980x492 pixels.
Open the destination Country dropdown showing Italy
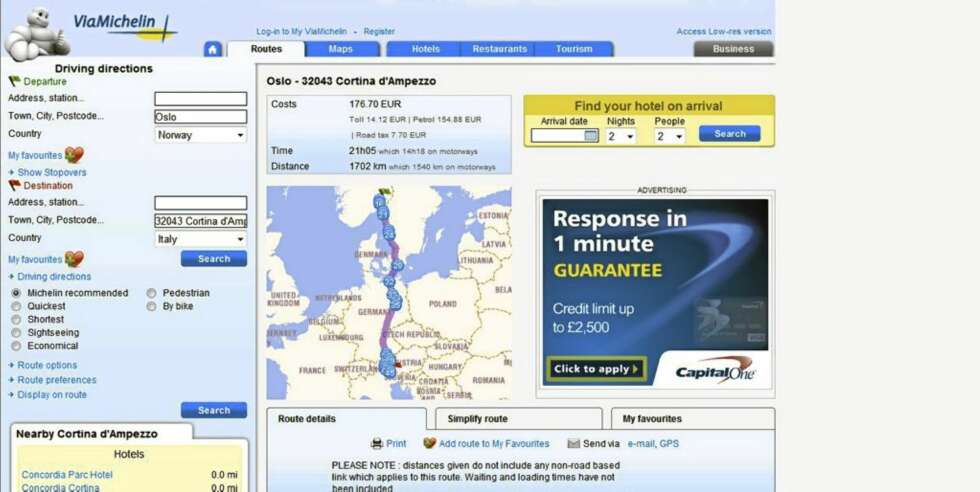201,239
